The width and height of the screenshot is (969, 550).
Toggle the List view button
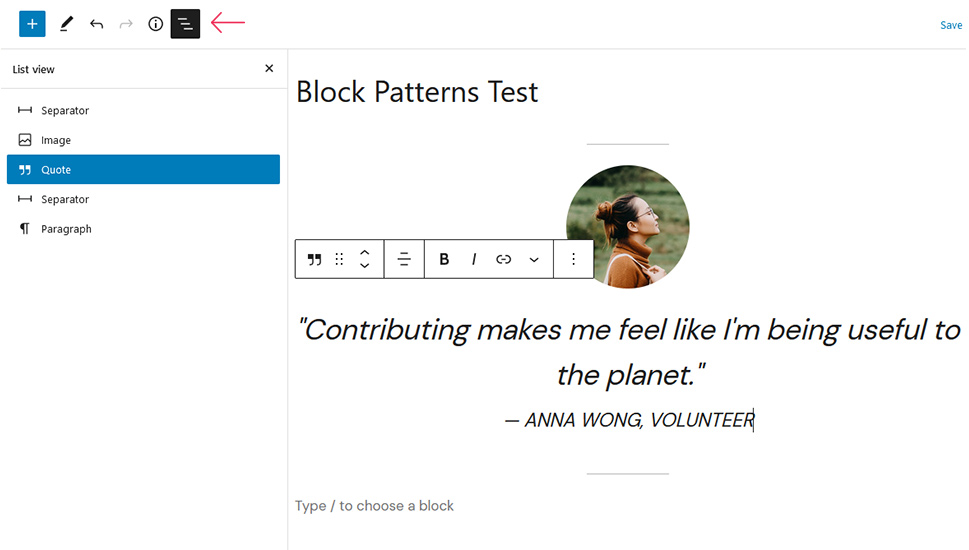tap(185, 24)
